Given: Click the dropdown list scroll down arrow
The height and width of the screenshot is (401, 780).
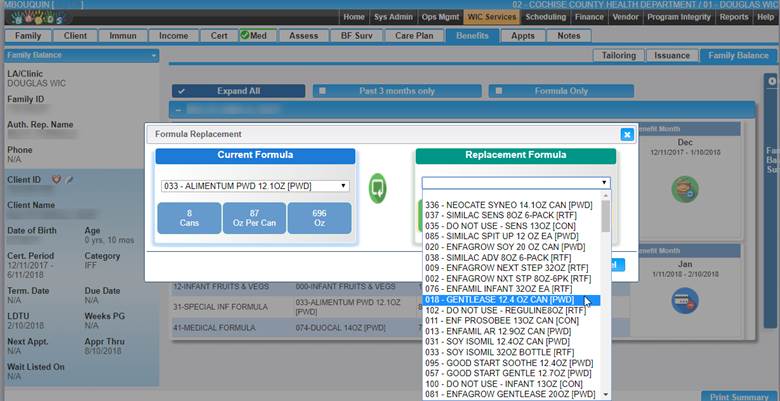Looking at the screenshot, I should pyautogui.click(x=605, y=395).
